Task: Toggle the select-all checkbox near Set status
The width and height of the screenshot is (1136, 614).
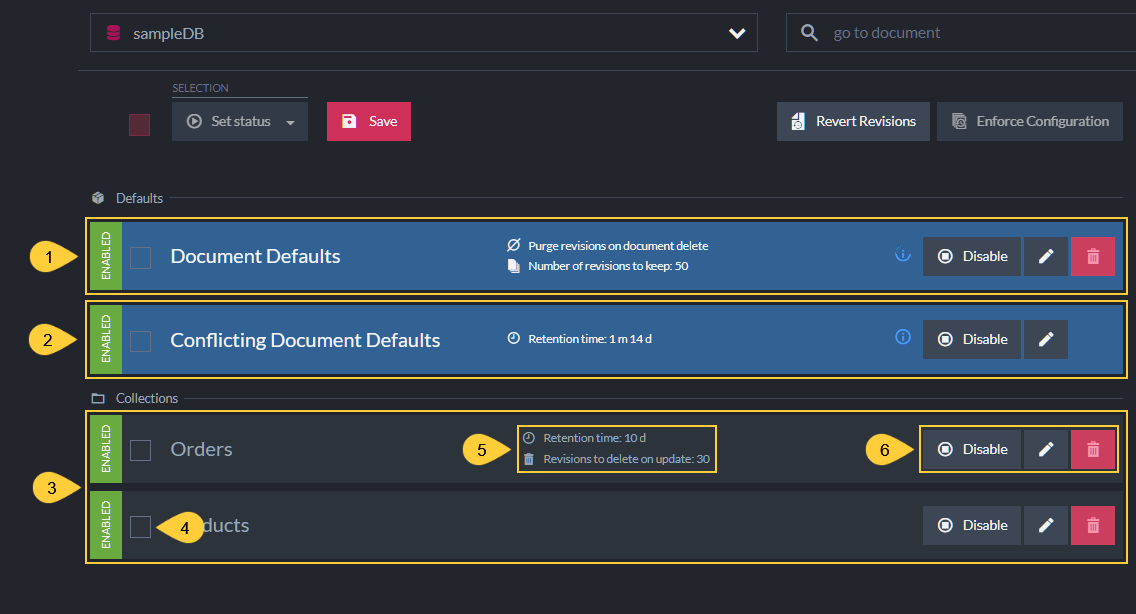Action: click(140, 125)
